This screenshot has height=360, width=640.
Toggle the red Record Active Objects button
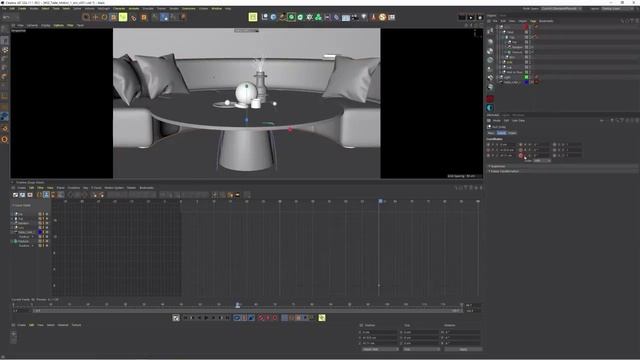261,318
